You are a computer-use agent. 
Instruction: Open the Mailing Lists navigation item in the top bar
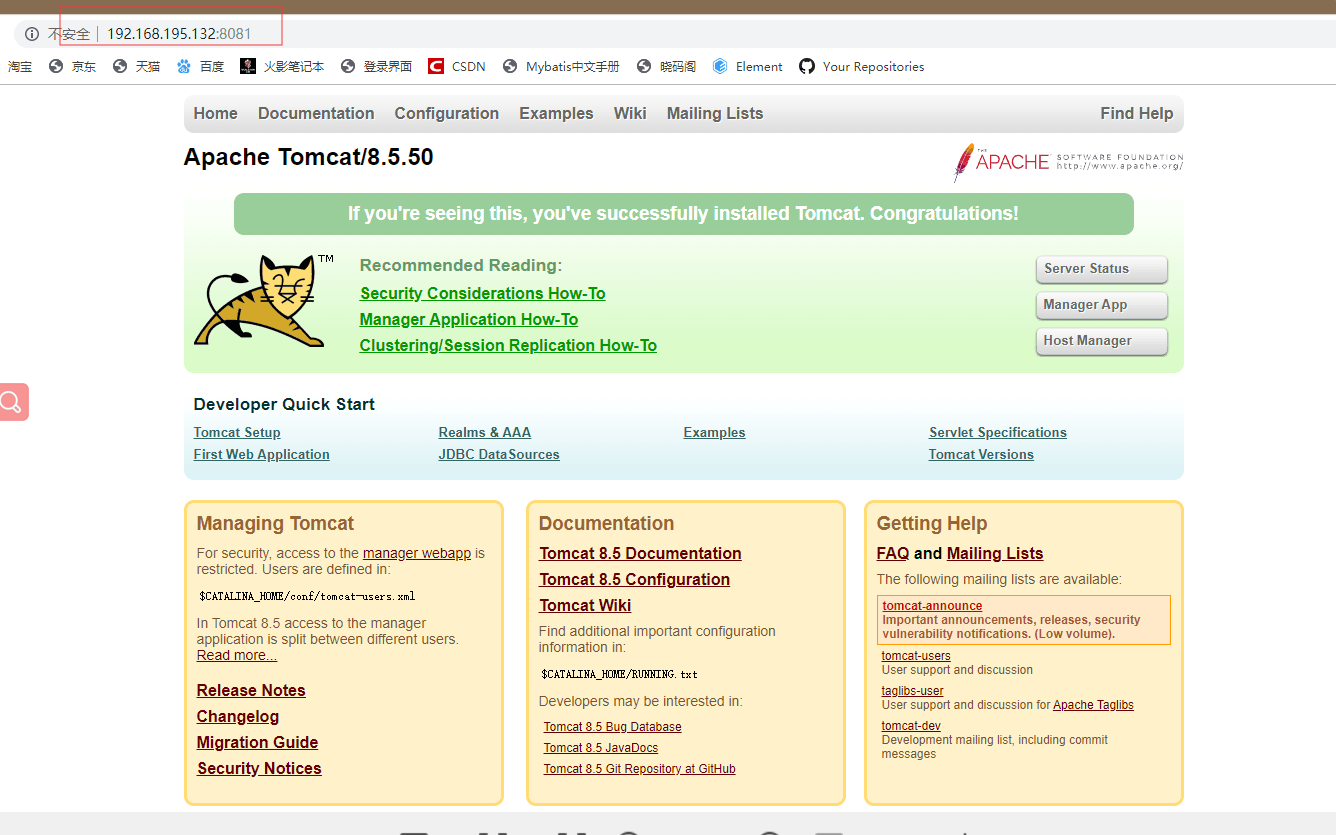[x=715, y=114]
